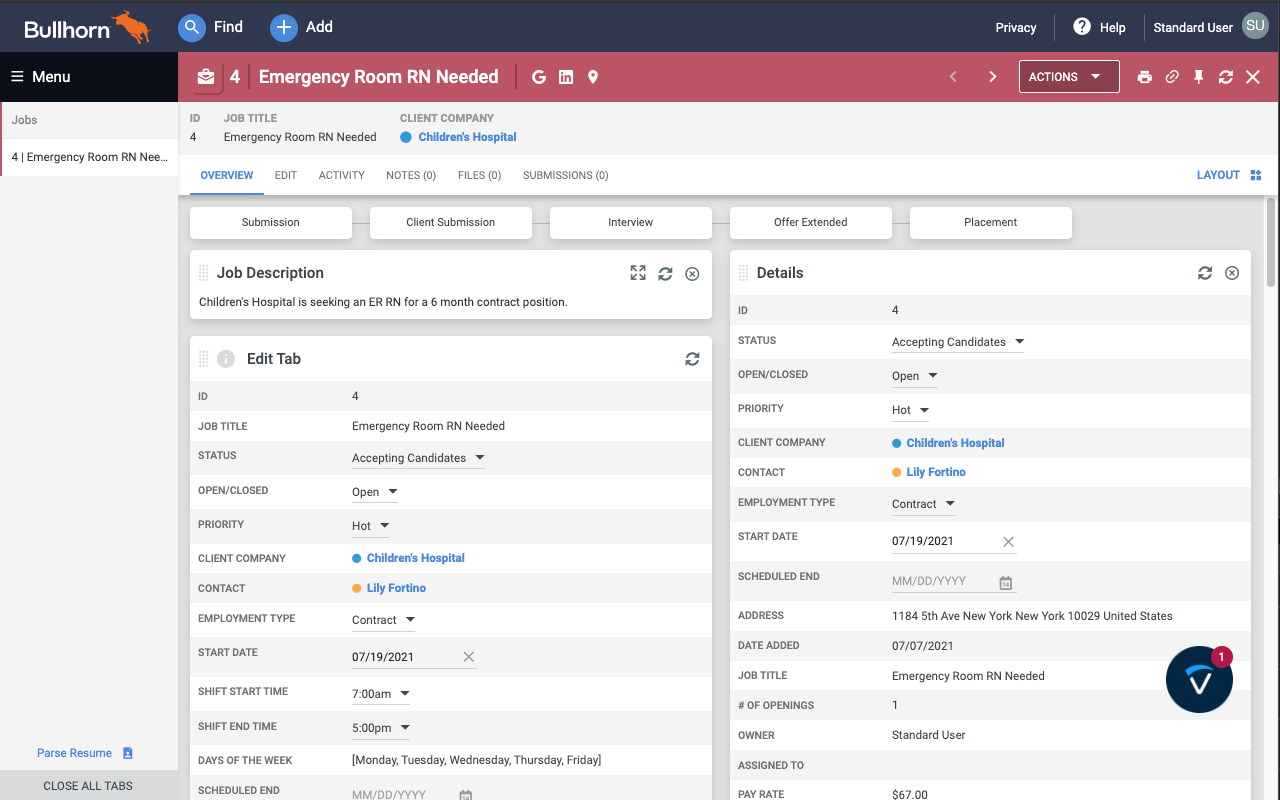Clear the Start Date in Details card
Screen dimensions: 1280x800
[x=1008, y=542]
